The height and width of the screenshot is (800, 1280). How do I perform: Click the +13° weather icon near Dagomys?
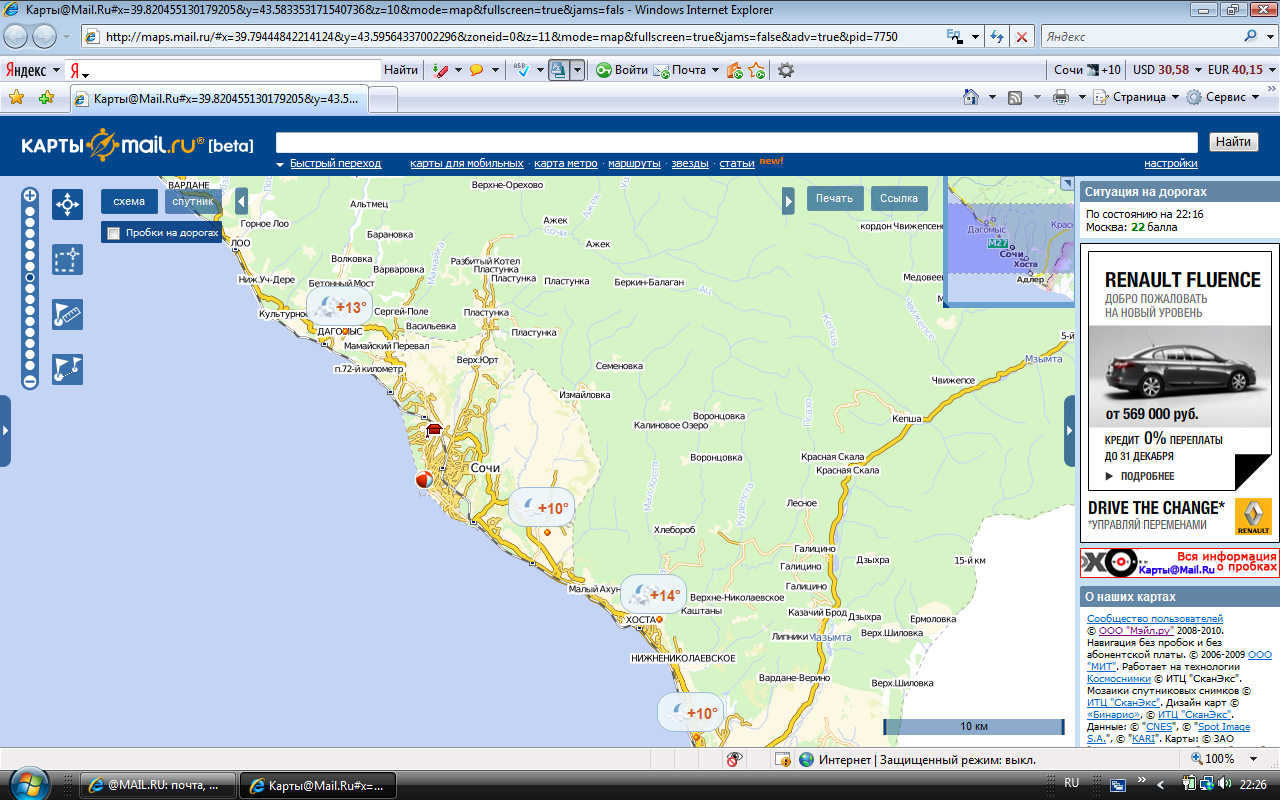point(338,308)
